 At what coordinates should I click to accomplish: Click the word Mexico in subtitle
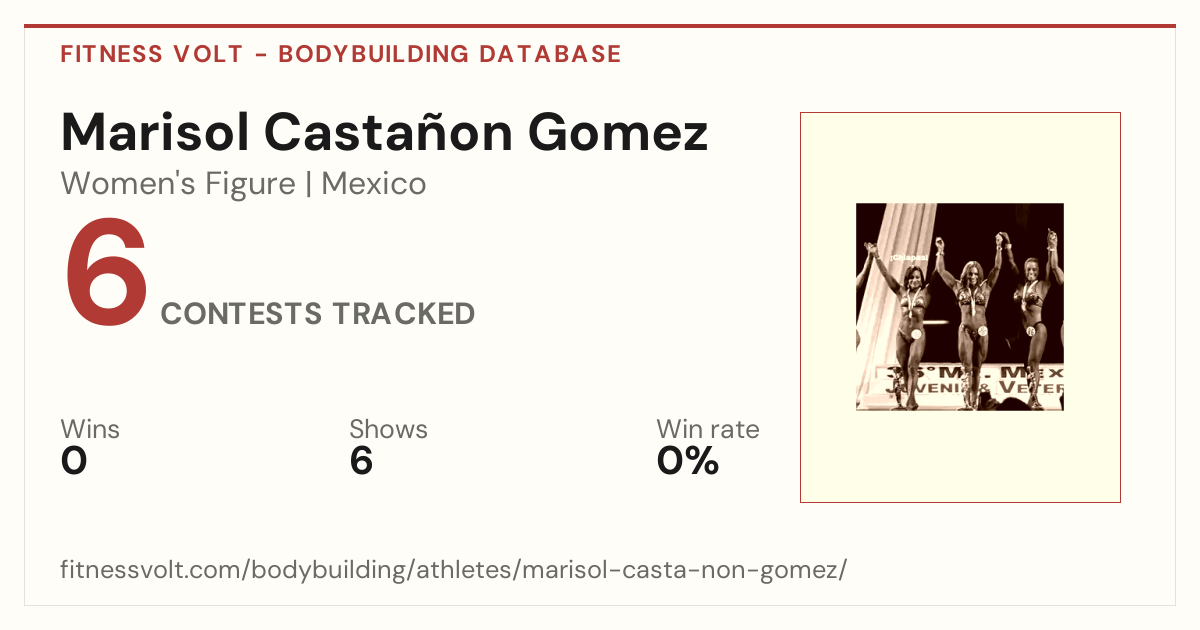tap(374, 184)
